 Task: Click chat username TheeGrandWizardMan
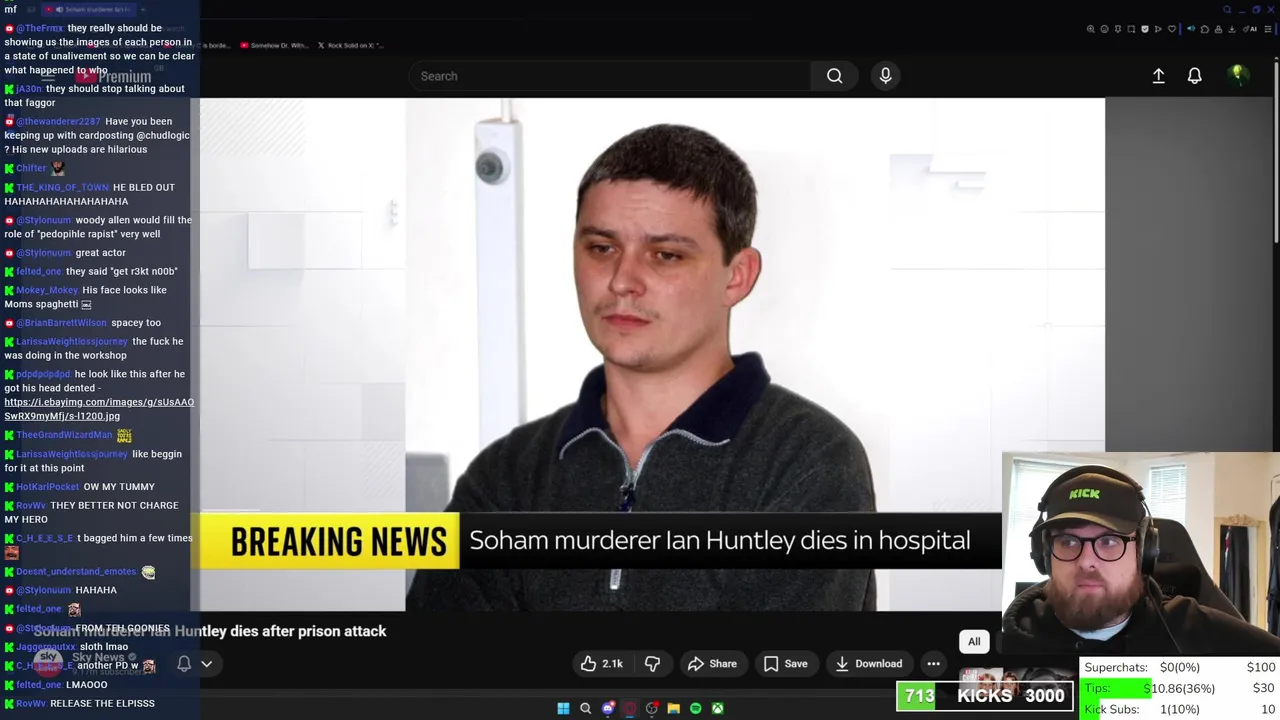coord(64,435)
